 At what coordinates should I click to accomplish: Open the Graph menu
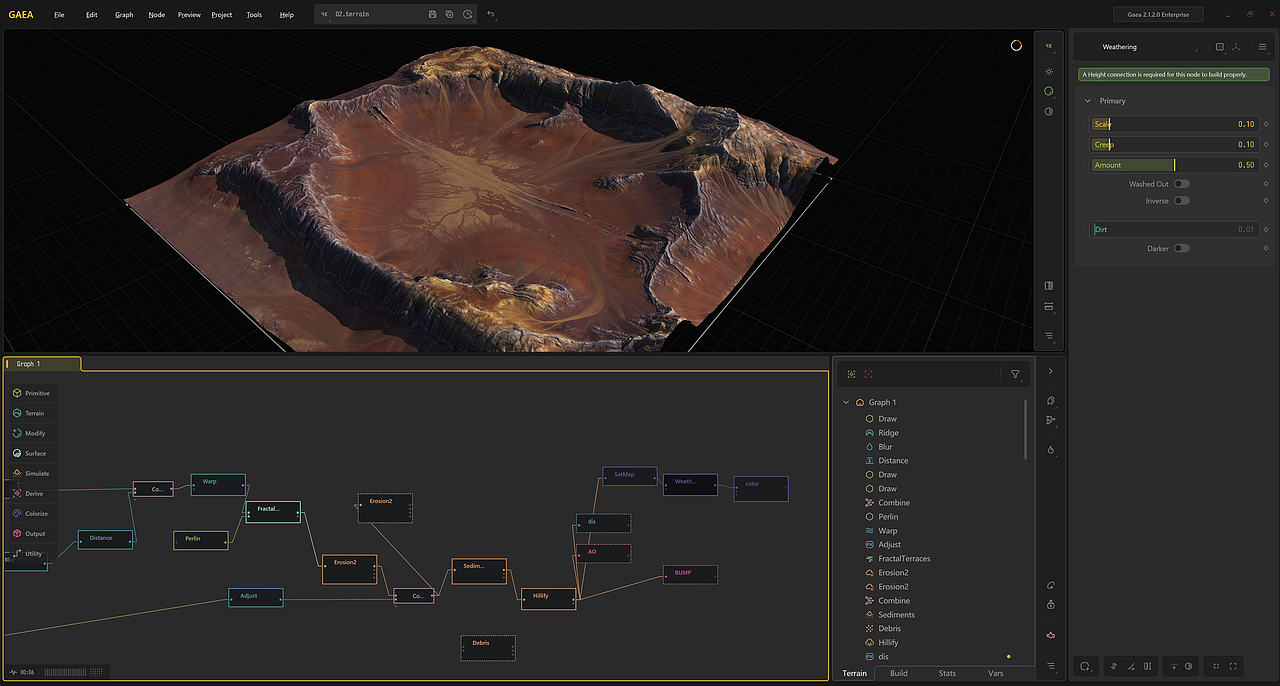tap(124, 15)
